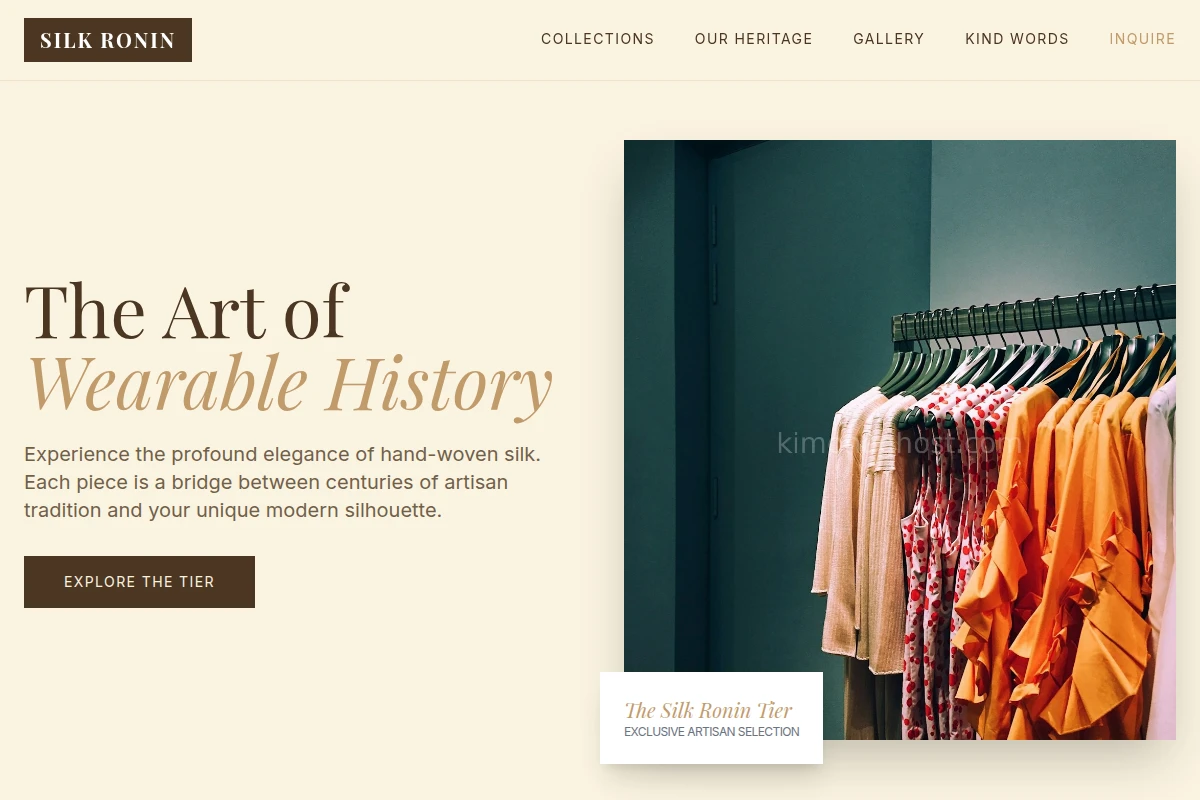Select the Inquire link in navigation
The width and height of the screenshot is (1200, 800).
pos(1142,39)
